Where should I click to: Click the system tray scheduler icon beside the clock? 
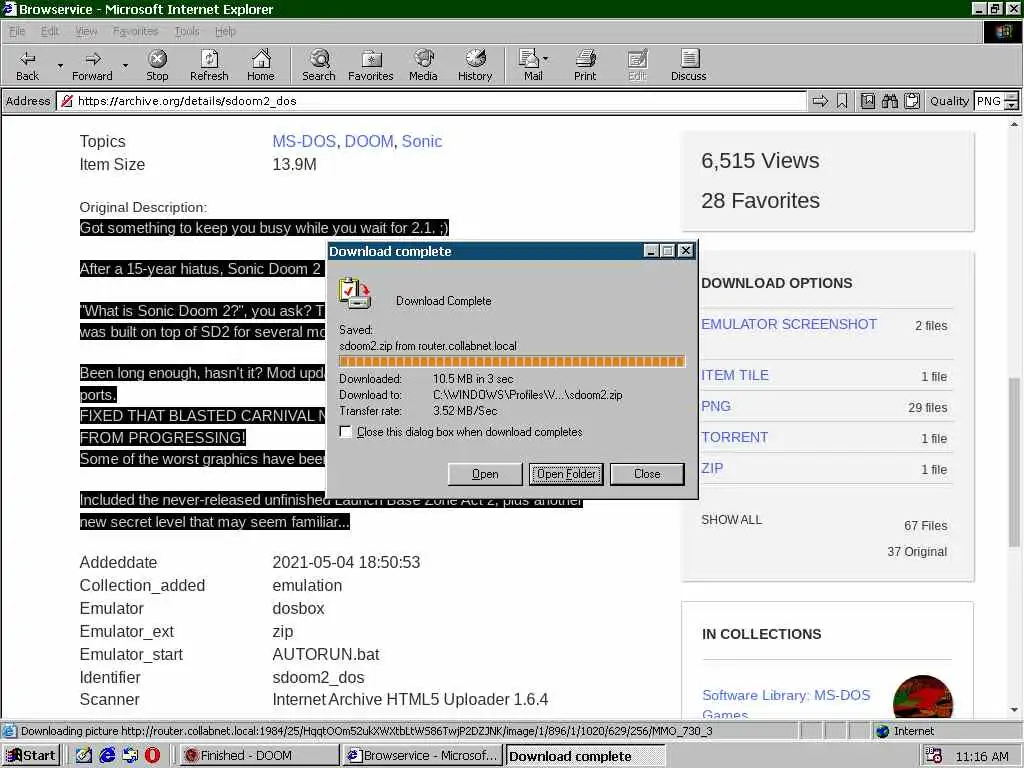pos(934,756)
